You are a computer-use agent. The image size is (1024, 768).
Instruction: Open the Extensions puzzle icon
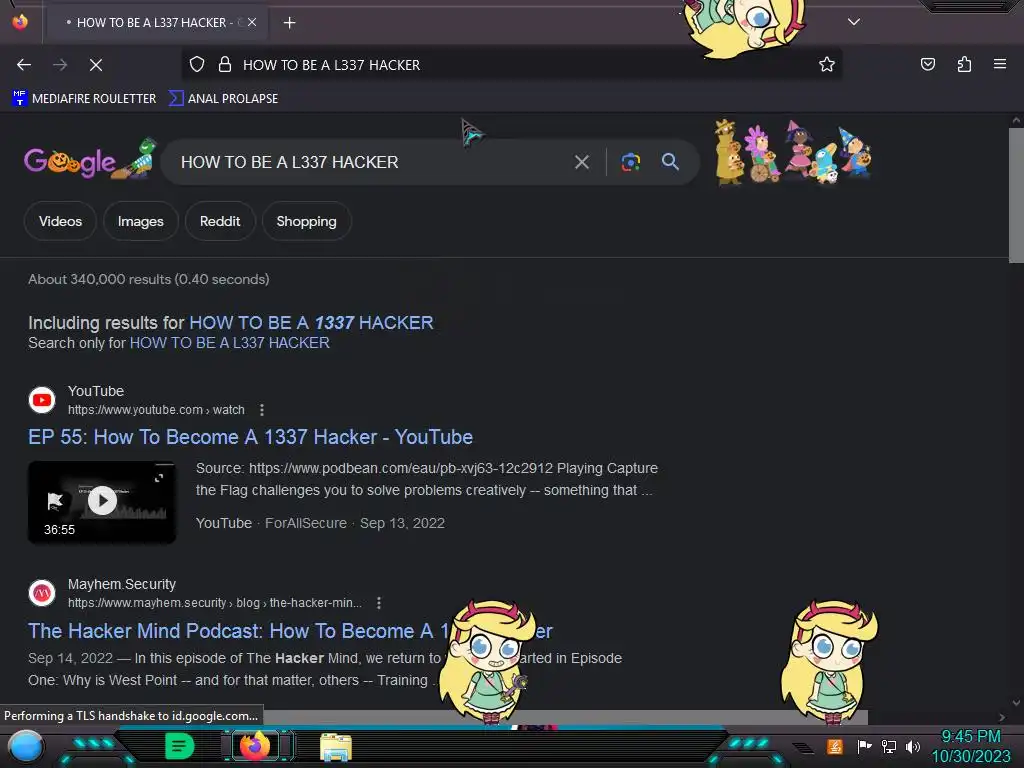(964, 64)
